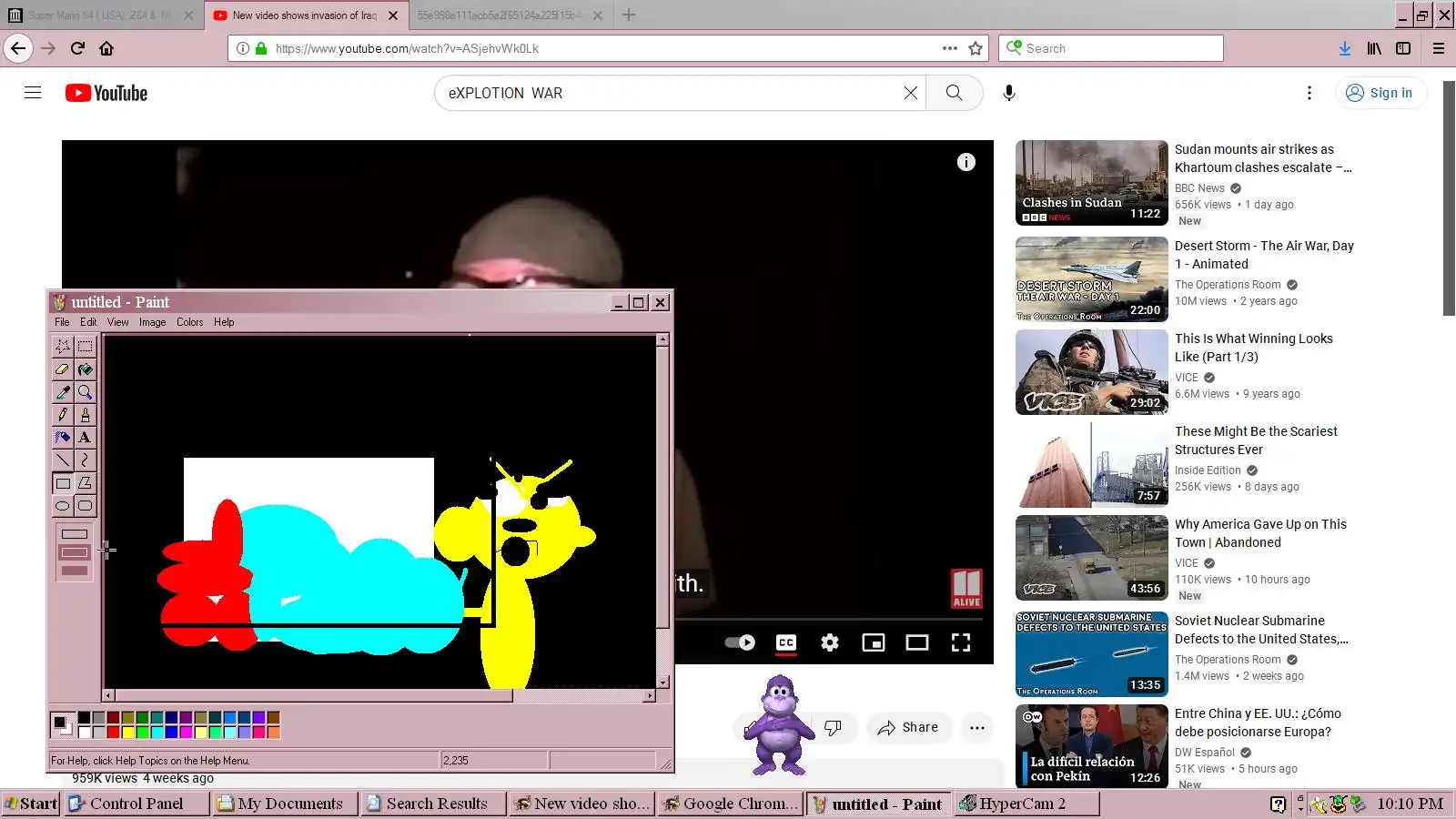
Task: Select the Ellipse shape tool
Action: 63,506
